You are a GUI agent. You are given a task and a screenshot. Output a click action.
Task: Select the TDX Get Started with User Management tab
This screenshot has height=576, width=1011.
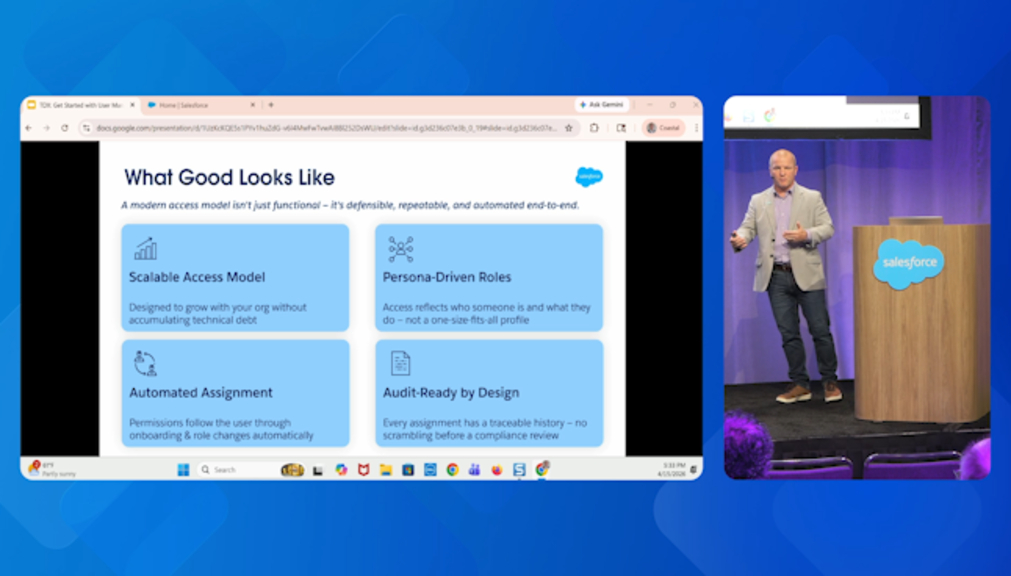[78, 105]
